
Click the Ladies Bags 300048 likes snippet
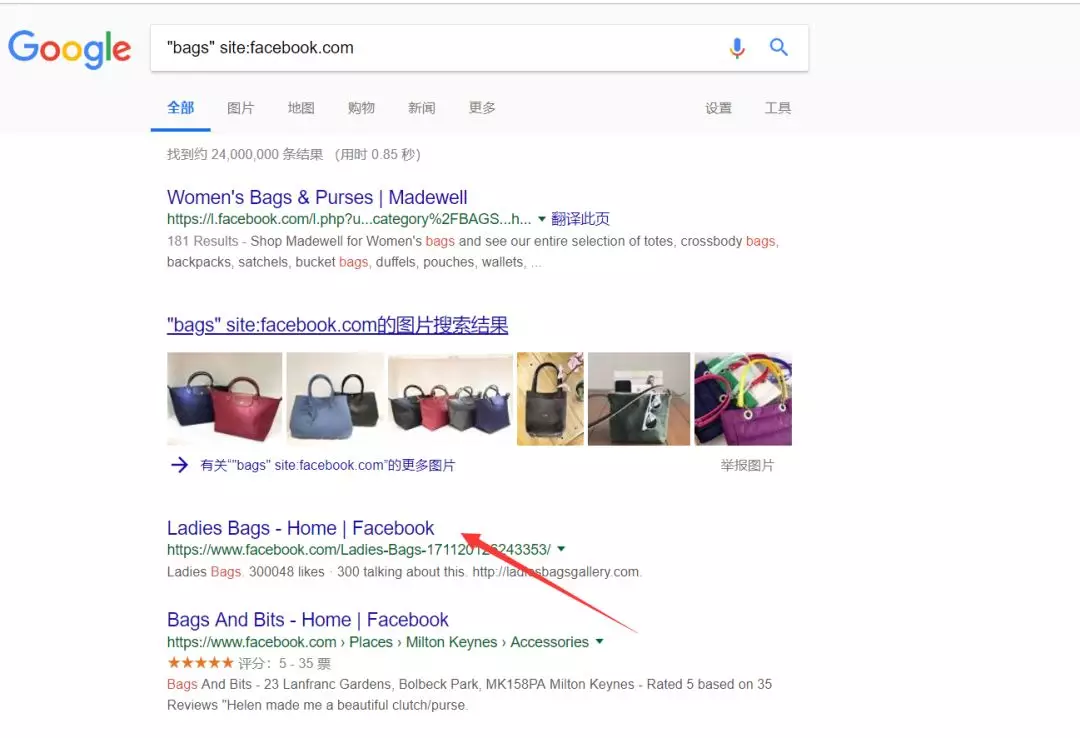[x=404, y=572]
